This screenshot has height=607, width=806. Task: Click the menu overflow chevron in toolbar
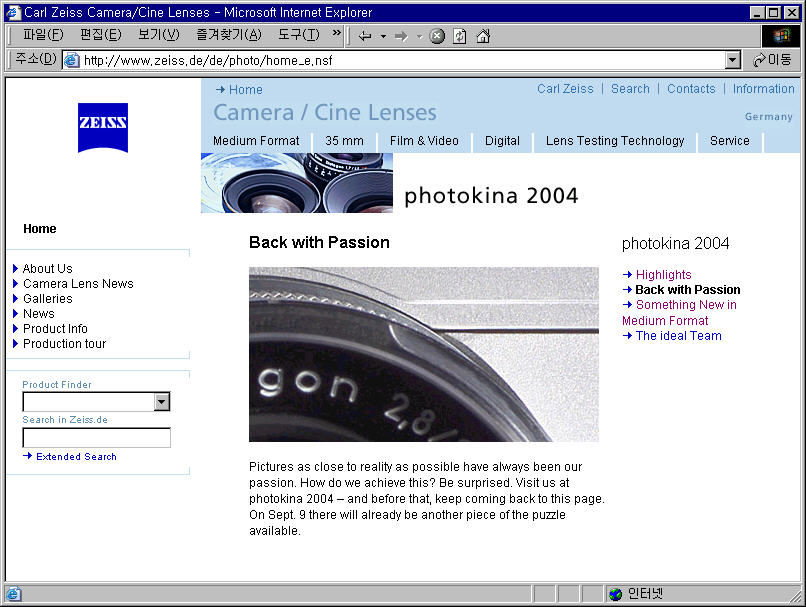pyautogui.click(x=337, y=34)
